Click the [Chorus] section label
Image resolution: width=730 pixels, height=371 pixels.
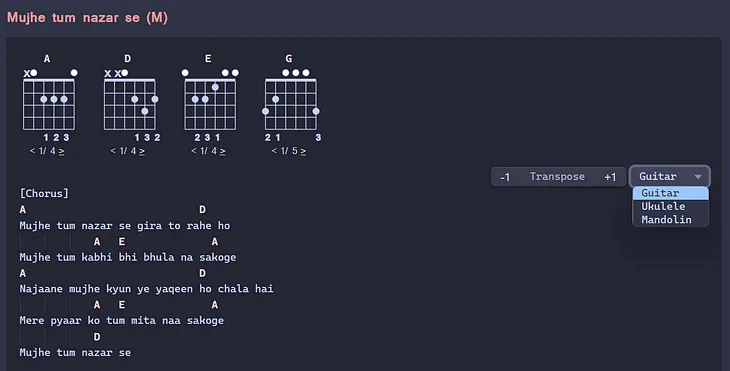coord(44,193)
